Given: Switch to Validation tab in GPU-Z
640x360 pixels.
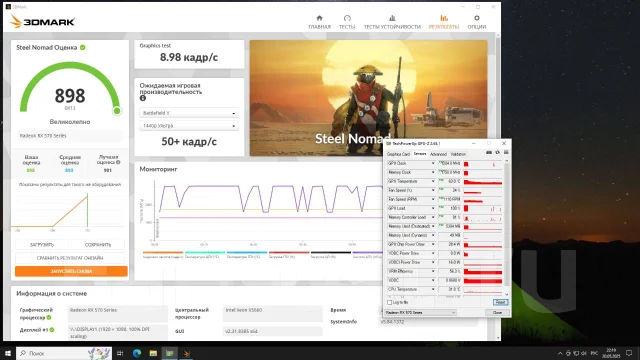Looking at the screenshot, I should [458, 154].
